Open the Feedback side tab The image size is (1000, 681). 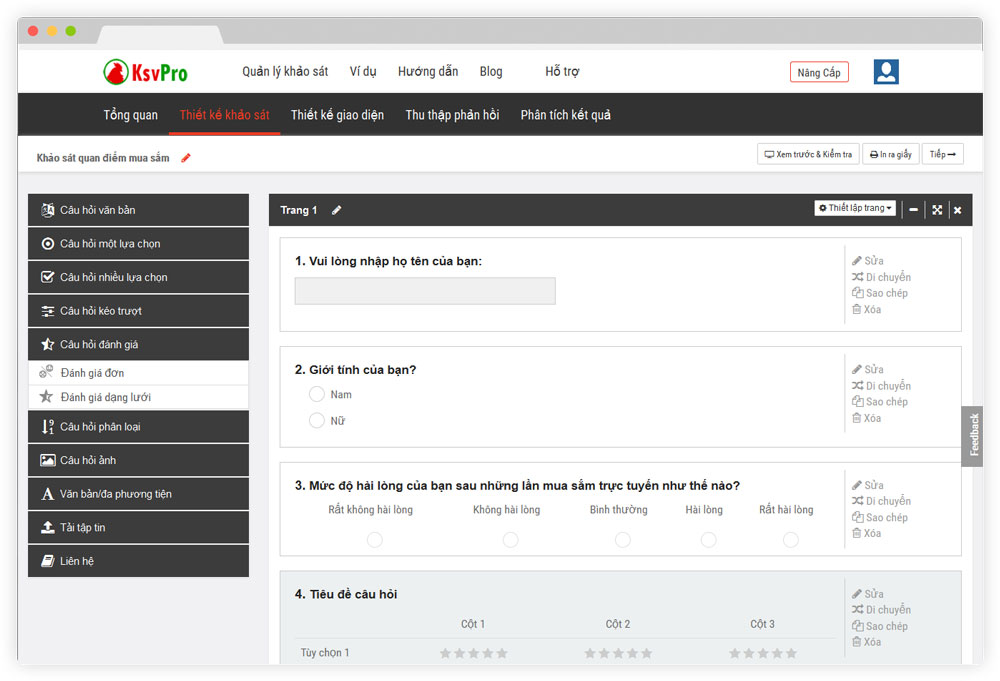click(x=973, y=436)
